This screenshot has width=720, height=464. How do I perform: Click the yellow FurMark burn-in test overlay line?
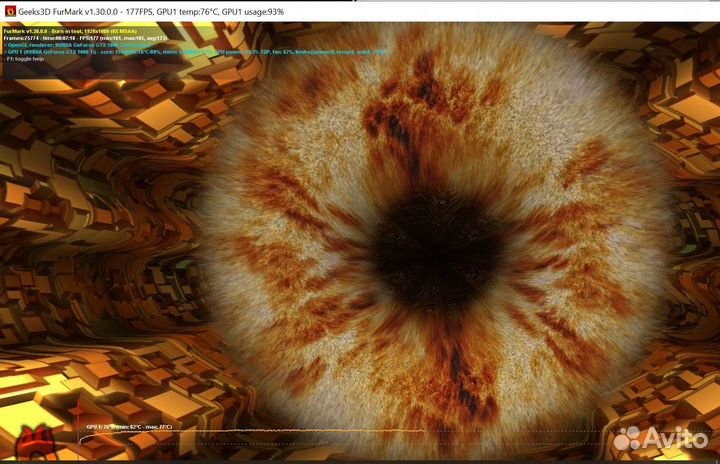[70, 30]
